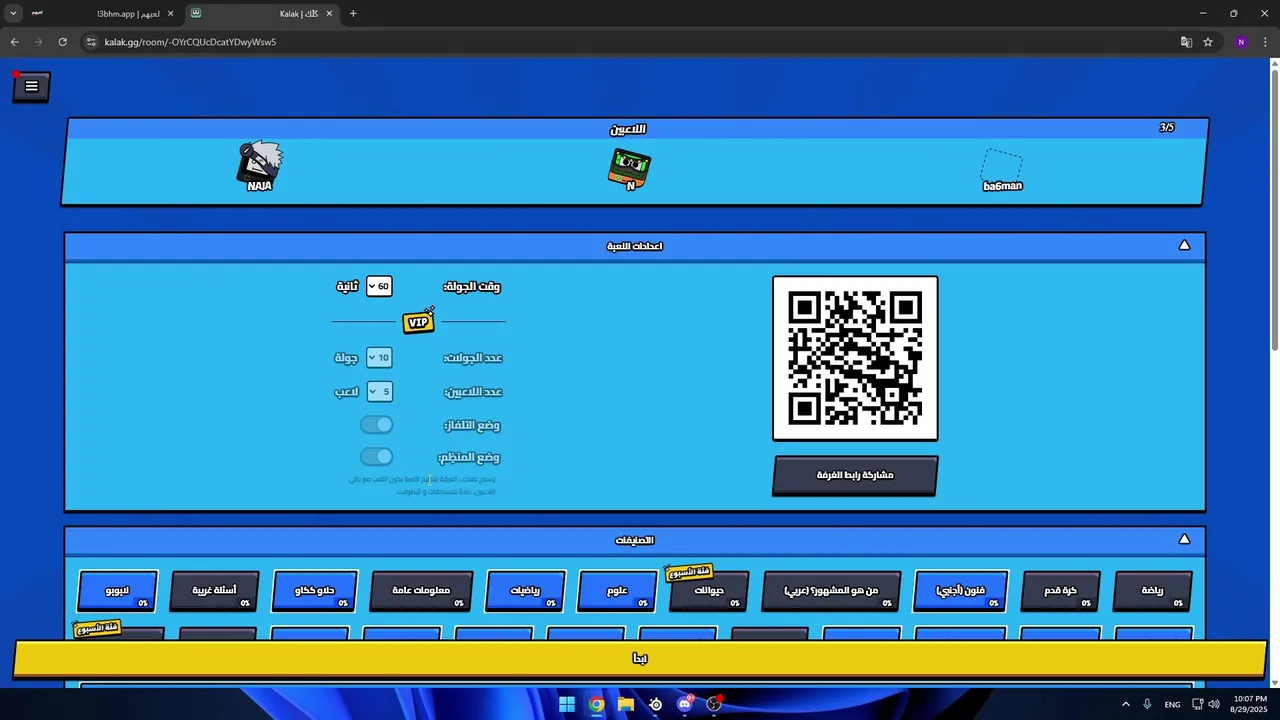The width and height of the screenshot is (1280, 720).
Task: Select the كرة قدم category
Action: pos(1061,591)
